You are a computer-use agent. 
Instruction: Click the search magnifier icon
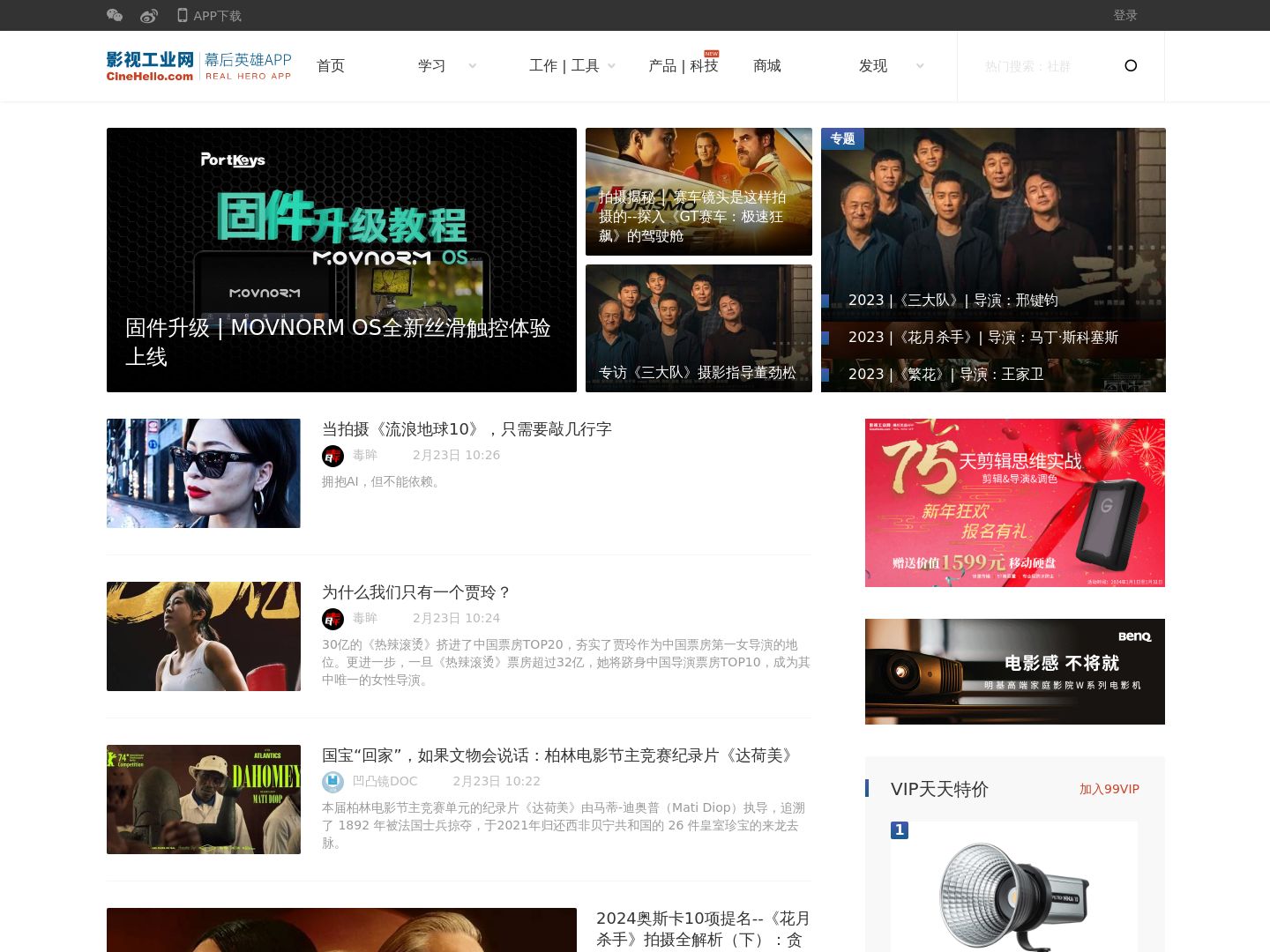point(1131,65)
